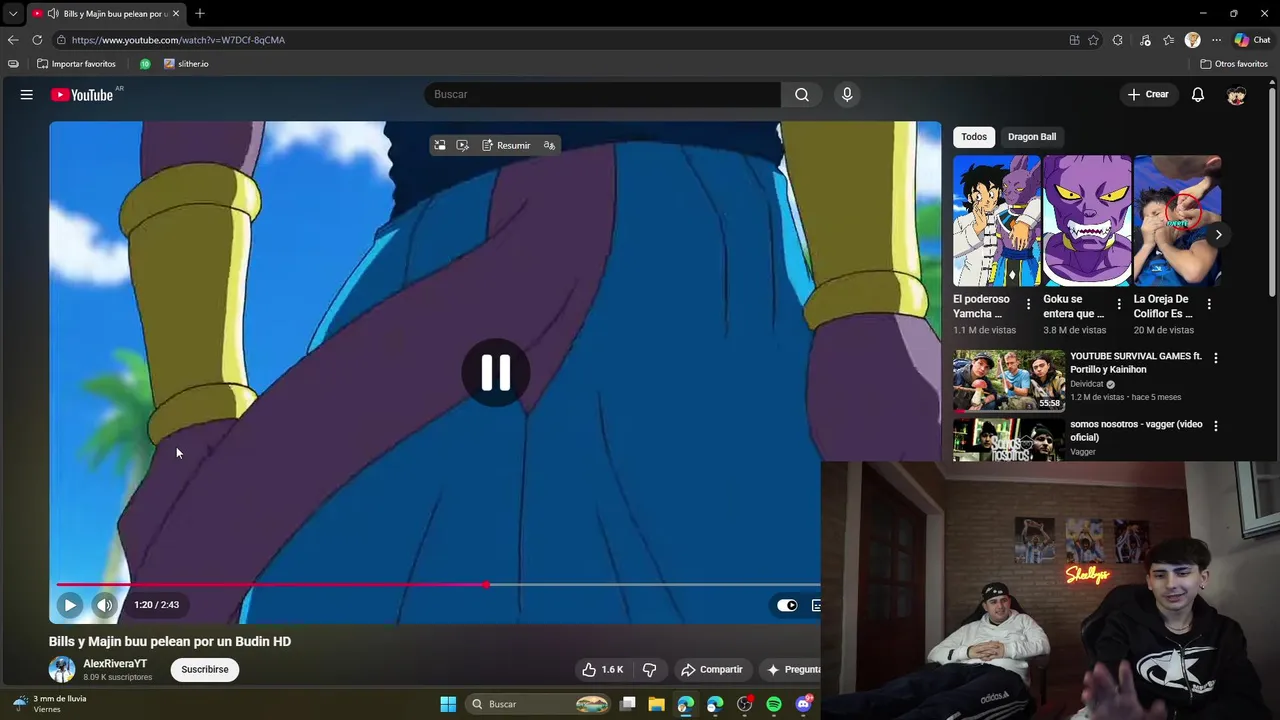The height and width of the screenshot is (720, 1280).
Task: Open the weather widget showing 3 mm de lluvia
Action: (x=50, y=704)
